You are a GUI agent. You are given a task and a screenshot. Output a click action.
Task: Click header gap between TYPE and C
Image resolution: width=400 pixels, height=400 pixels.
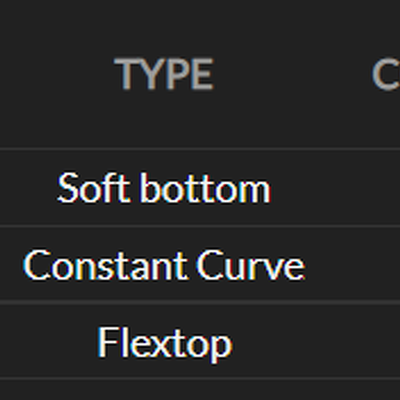point(292,74)
